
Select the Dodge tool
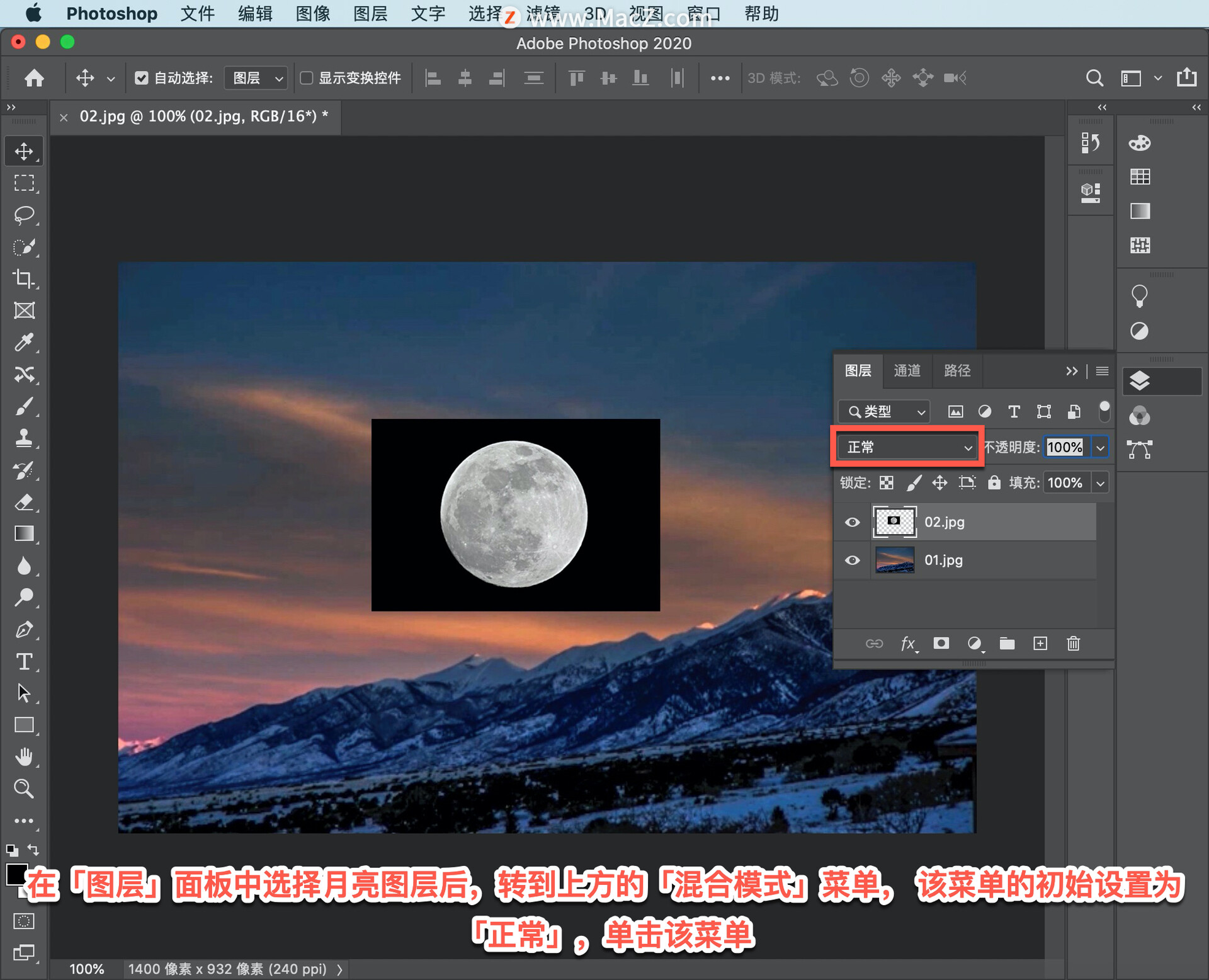pos(24,598)
